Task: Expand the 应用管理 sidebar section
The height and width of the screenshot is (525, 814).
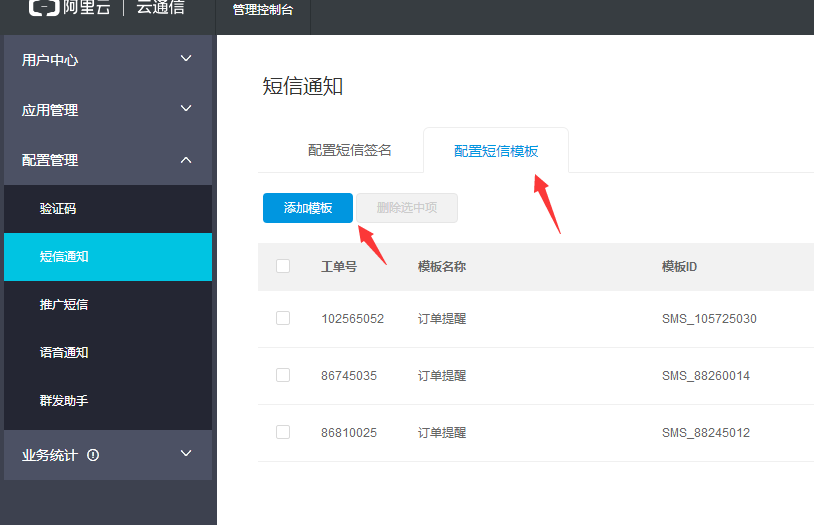Action: (x=108, y=110)
